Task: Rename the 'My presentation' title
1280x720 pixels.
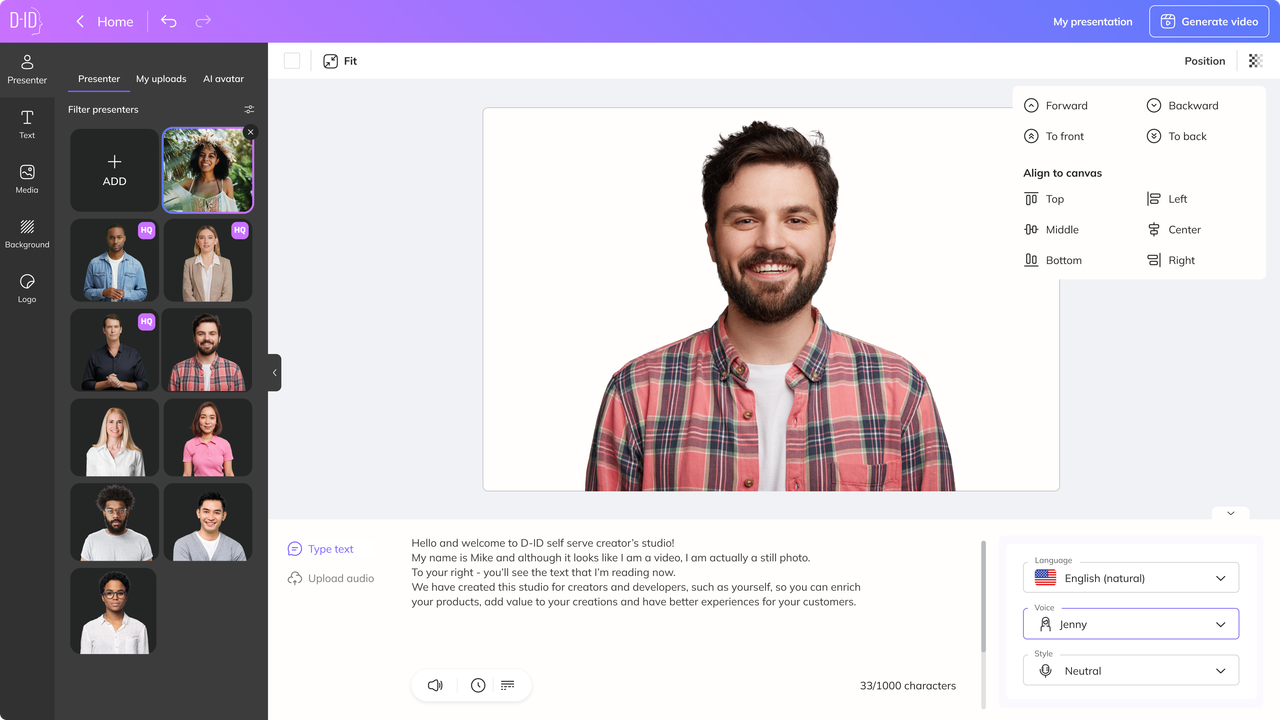Action: (x=1093, y=21)
